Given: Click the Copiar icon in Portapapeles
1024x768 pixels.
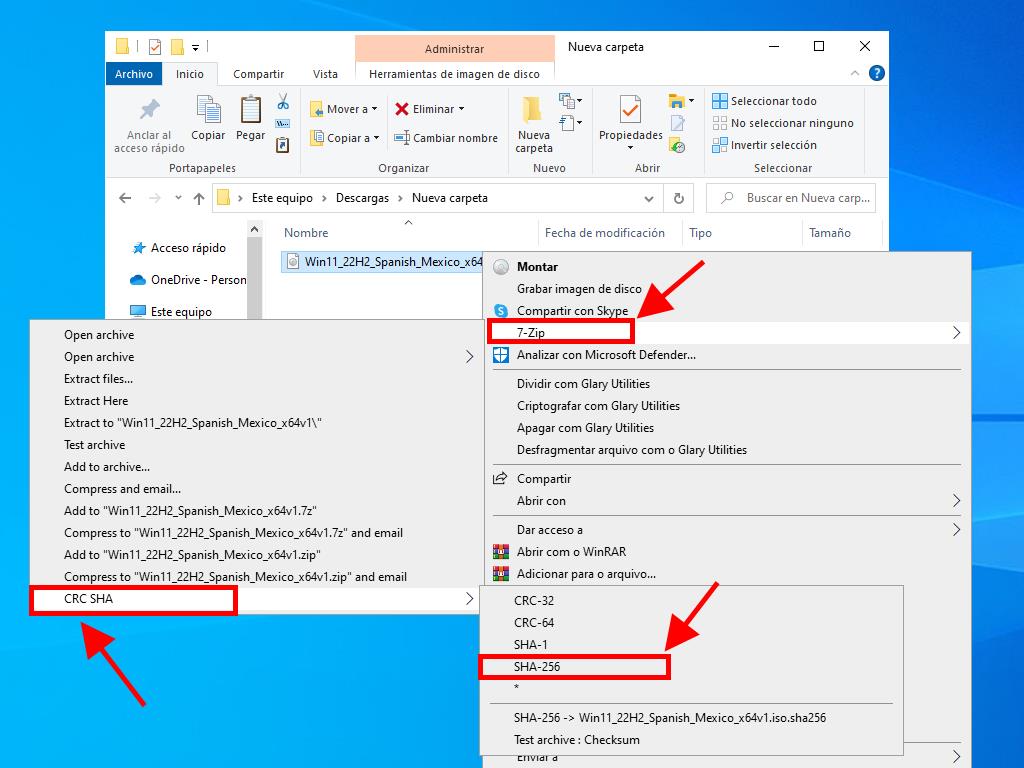Looking at the screenshot, I should (x=208, y=118).
